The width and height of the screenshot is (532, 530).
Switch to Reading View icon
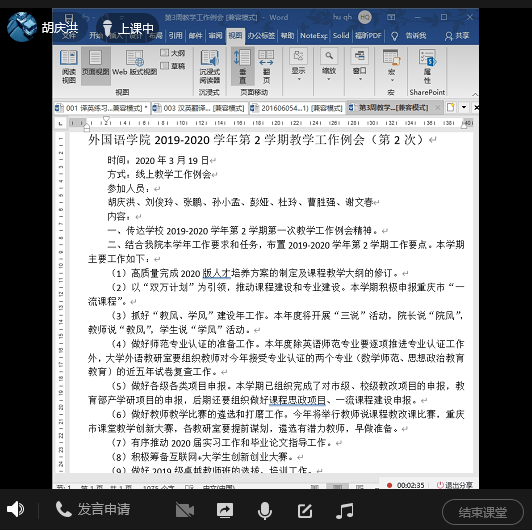(x=69, y=67)
